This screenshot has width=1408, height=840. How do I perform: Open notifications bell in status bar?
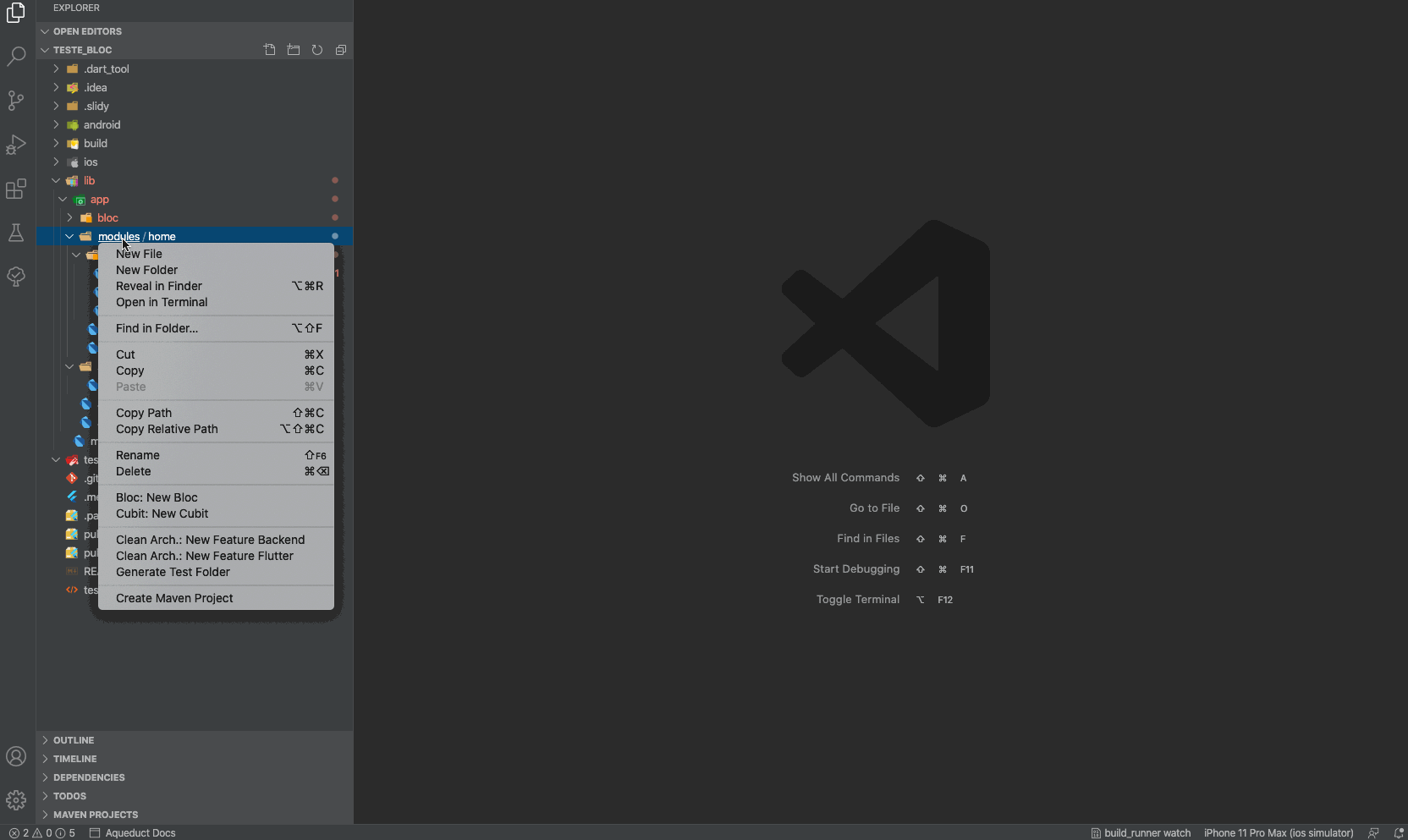coord(1399,833)
